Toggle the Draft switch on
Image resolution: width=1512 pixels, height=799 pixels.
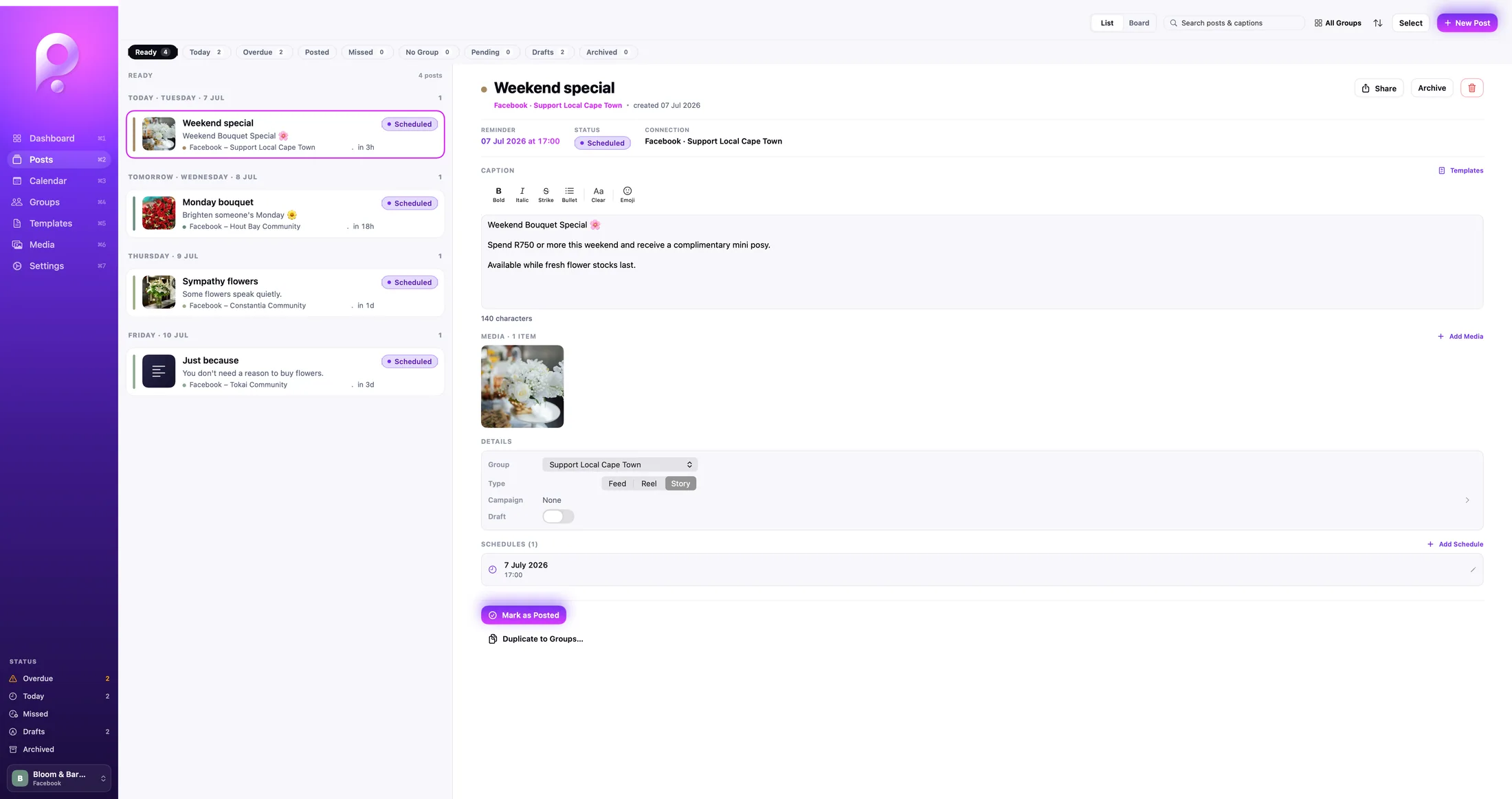(558, 517)
